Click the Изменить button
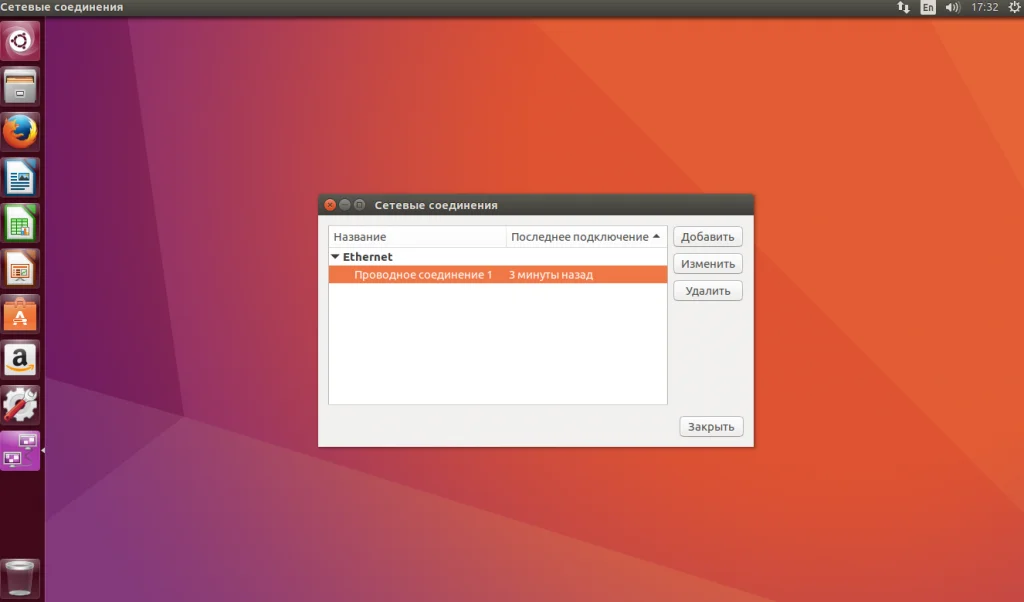Viewport: 1024px width, 602px height. pyautogui.click(x=708, y=264)
